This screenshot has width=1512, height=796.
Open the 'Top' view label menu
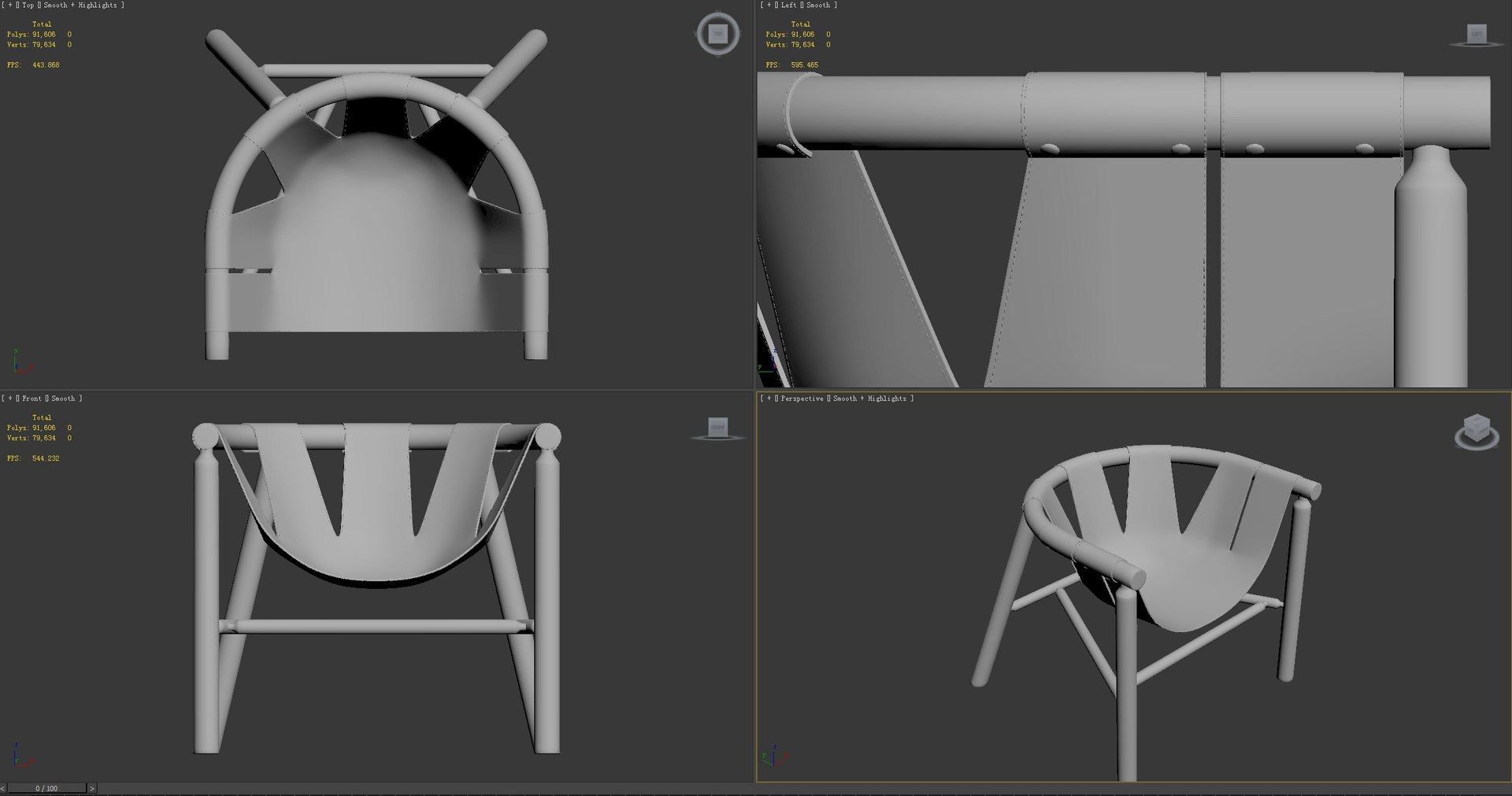click(28, 6)
